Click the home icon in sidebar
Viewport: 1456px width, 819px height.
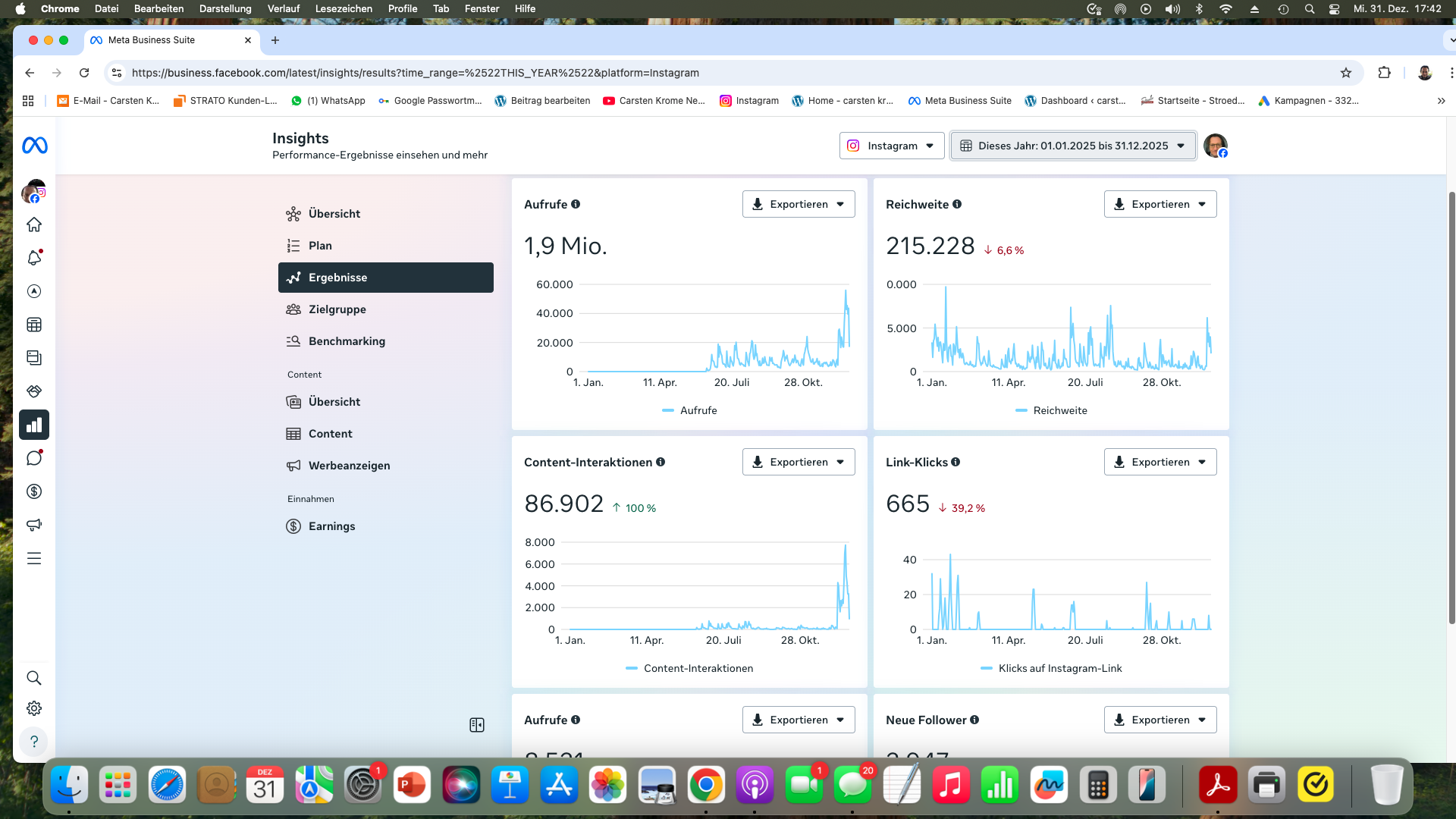pyautogui.click(x=34, y=224)
